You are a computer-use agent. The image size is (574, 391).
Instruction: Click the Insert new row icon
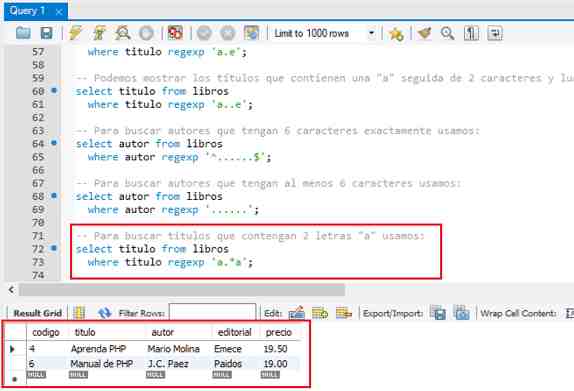pos(320,313)
